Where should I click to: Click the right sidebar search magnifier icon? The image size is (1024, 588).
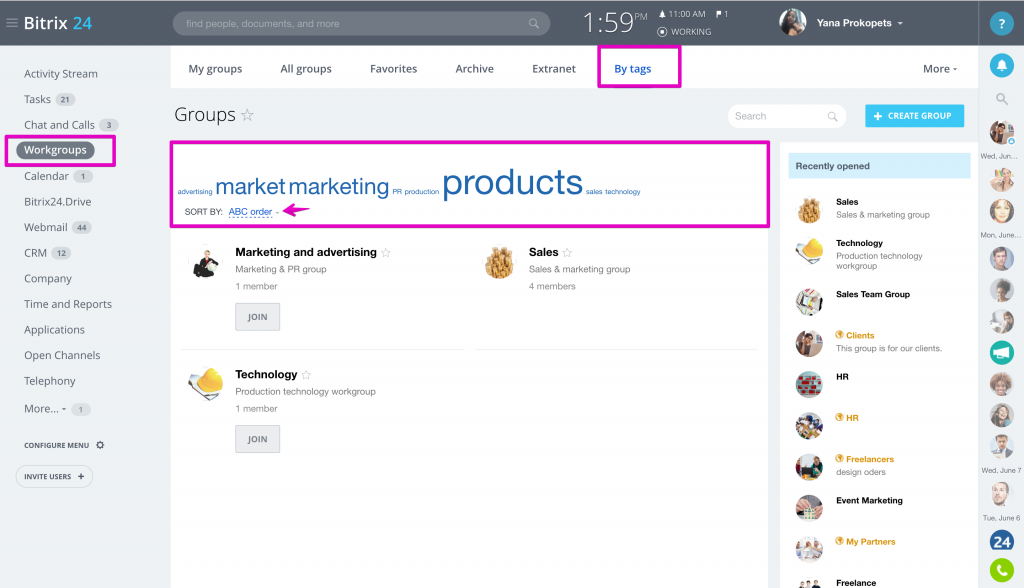click(x=1001, y=99)
